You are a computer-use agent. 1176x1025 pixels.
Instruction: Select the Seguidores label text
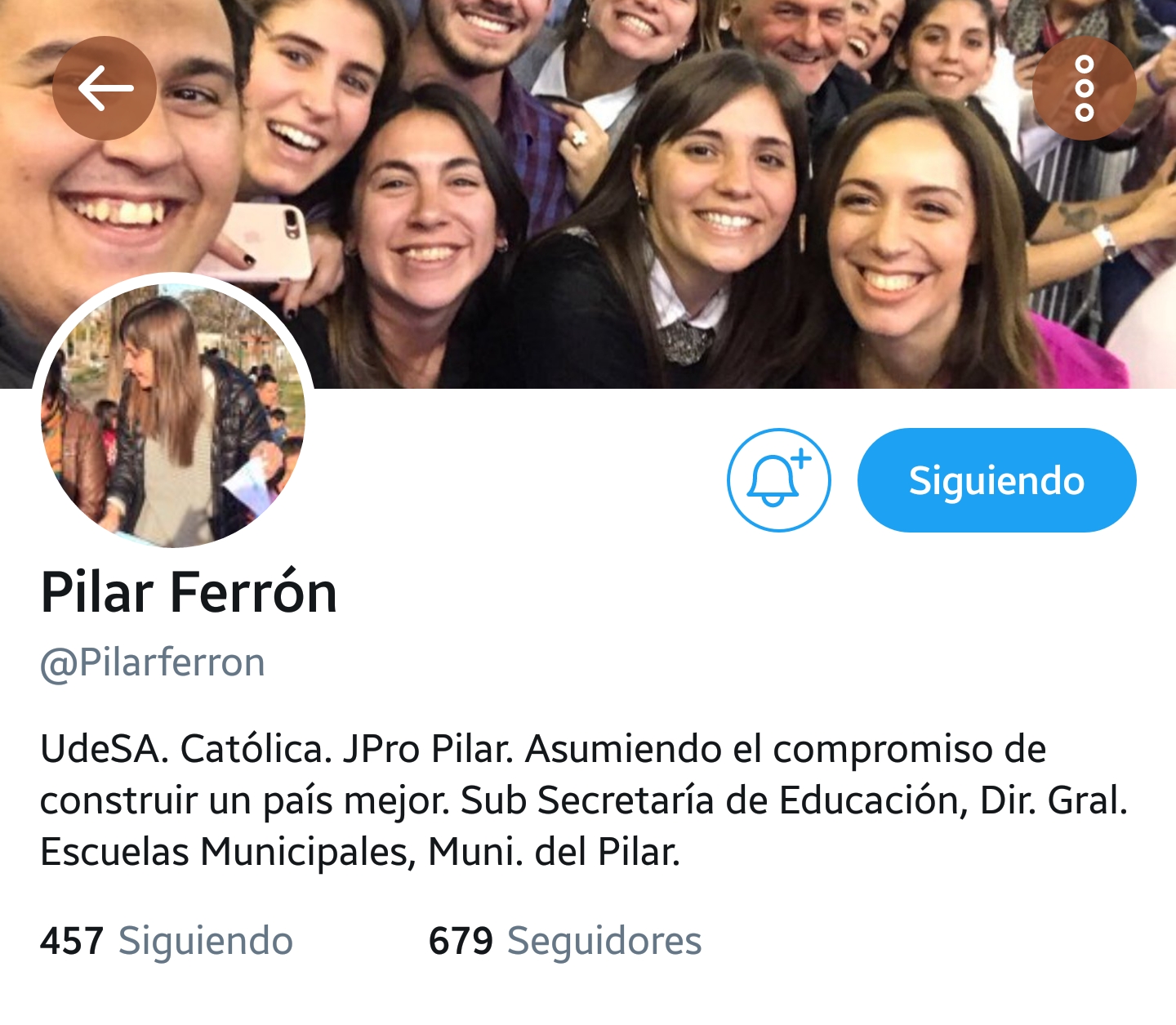tap(604, 941)
